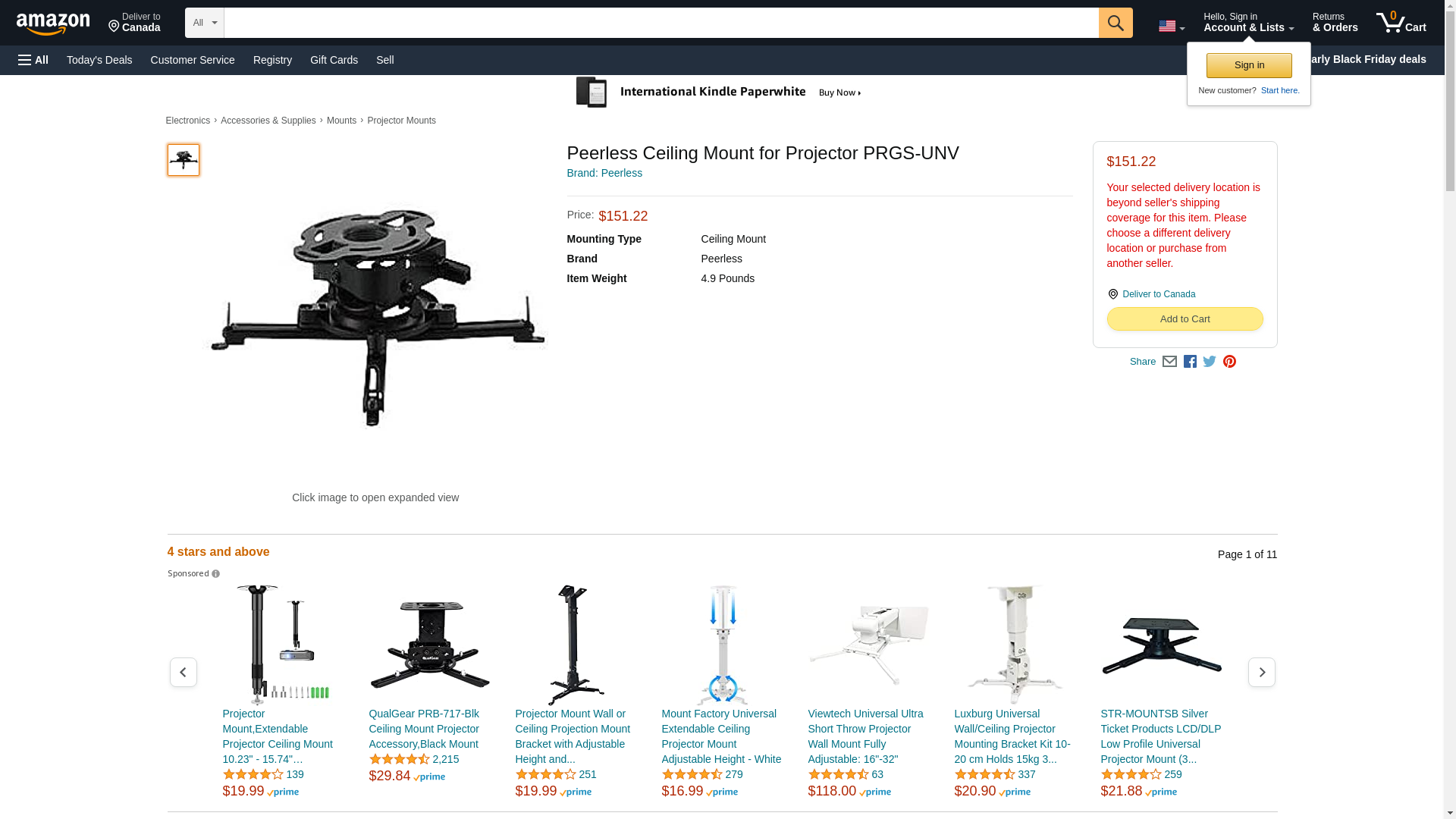Open the Deliver to Canada link
Screen dimensions: 1456x819
click(1158, 294)
